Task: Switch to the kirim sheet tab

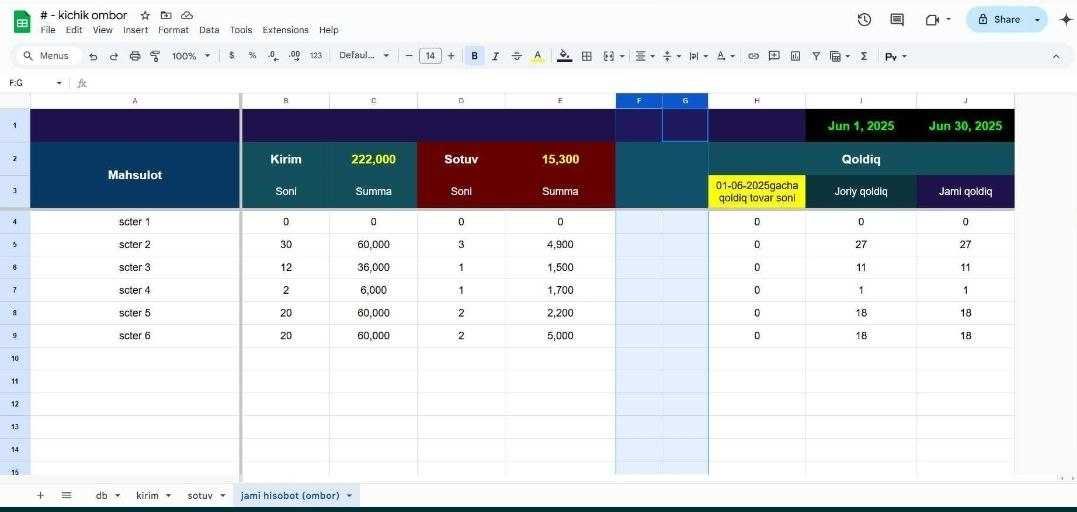Action: (147, 496)
